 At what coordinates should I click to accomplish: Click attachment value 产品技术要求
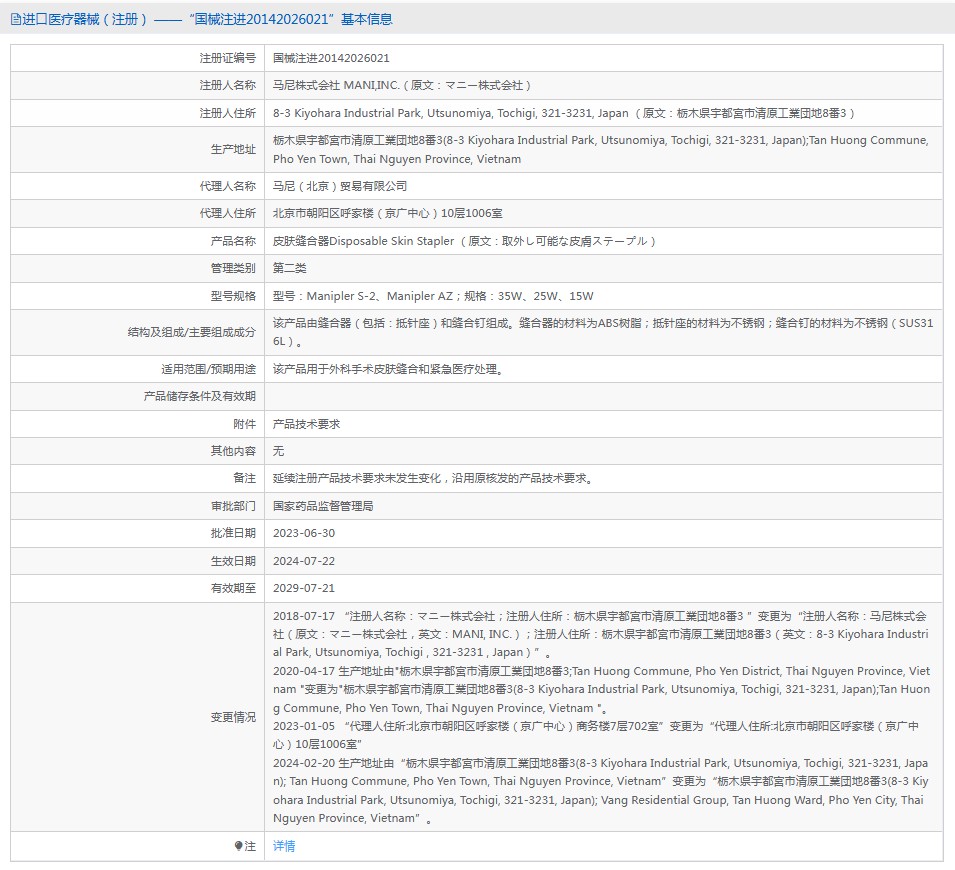pos(306,424)
